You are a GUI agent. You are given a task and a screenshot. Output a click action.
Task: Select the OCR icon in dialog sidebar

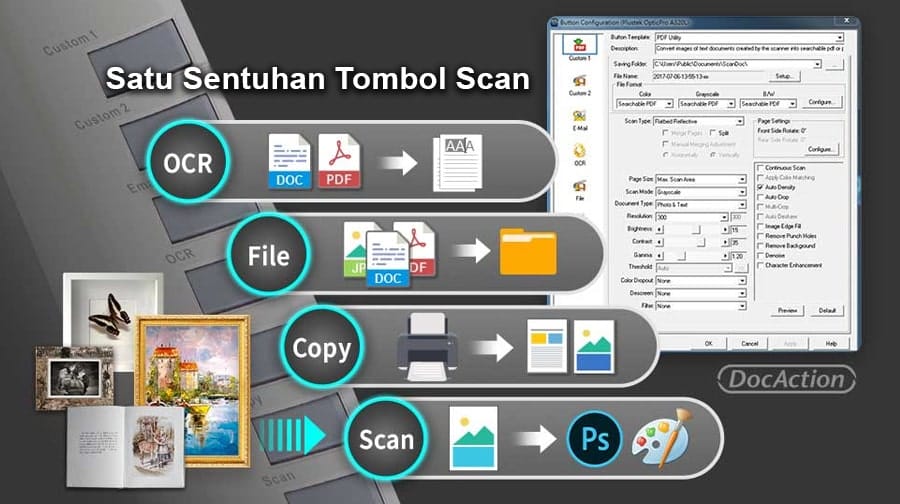[x=579, y=151]
